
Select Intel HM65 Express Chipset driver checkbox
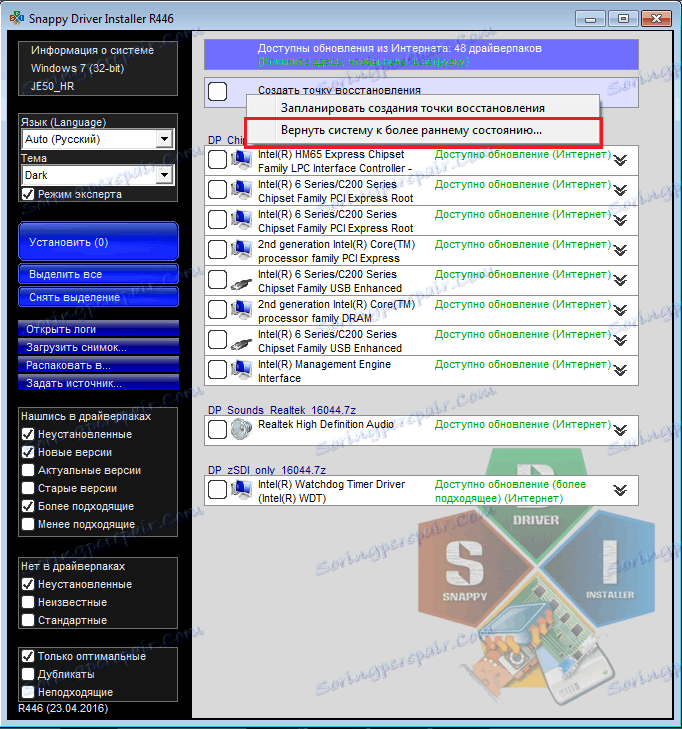point(218,160)
